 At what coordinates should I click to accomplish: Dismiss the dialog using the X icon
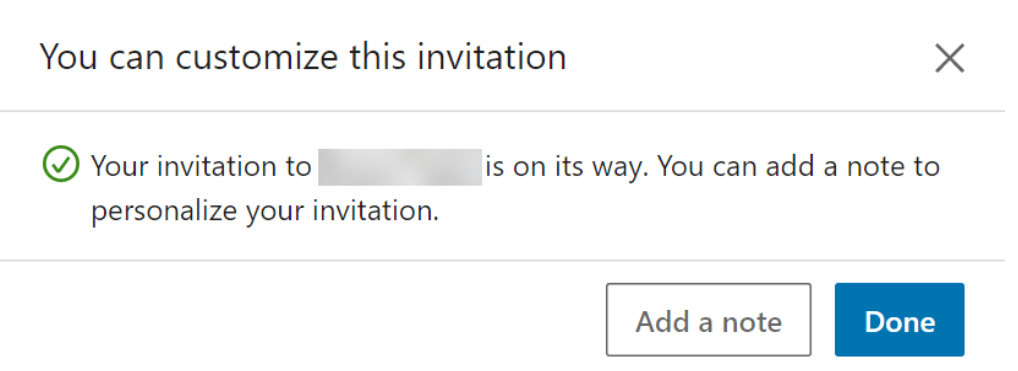click(x=949, y=58)
